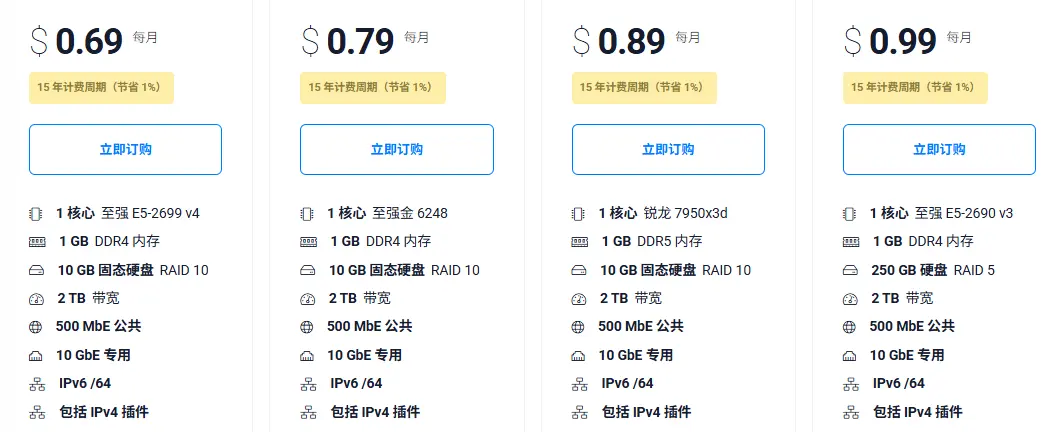Select the 15-year billing badge under $0.79
The image size is (1060, 432).
(x=372, y=88)
